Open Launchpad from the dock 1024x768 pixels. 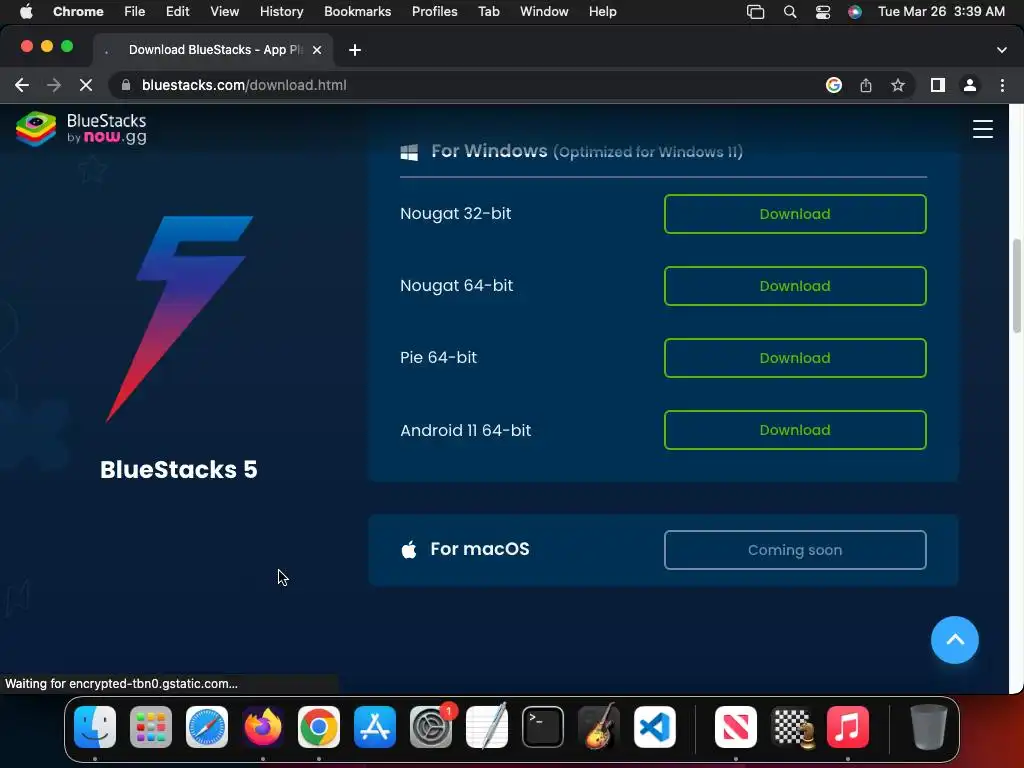151,727
